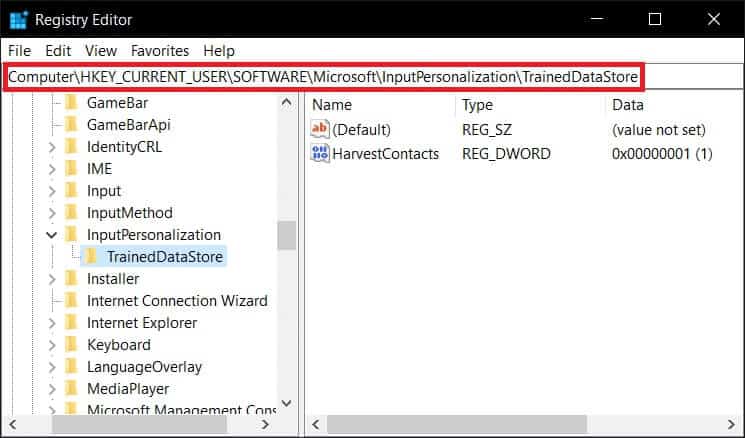The height and width of the screenshot is (438, 745).
Task: Click the InputMethod folder icon
Action: tap(71, 213)
